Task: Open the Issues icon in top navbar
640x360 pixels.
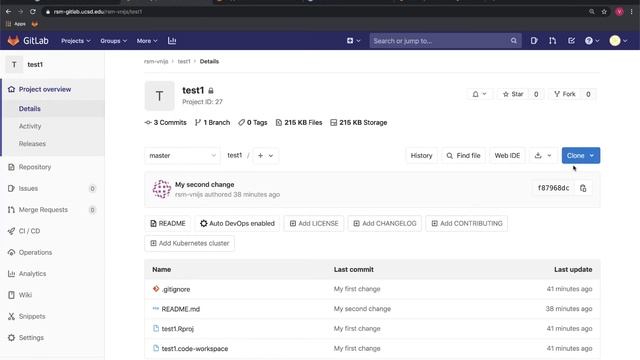Action: pyautogui.click(x=534, y=41)
